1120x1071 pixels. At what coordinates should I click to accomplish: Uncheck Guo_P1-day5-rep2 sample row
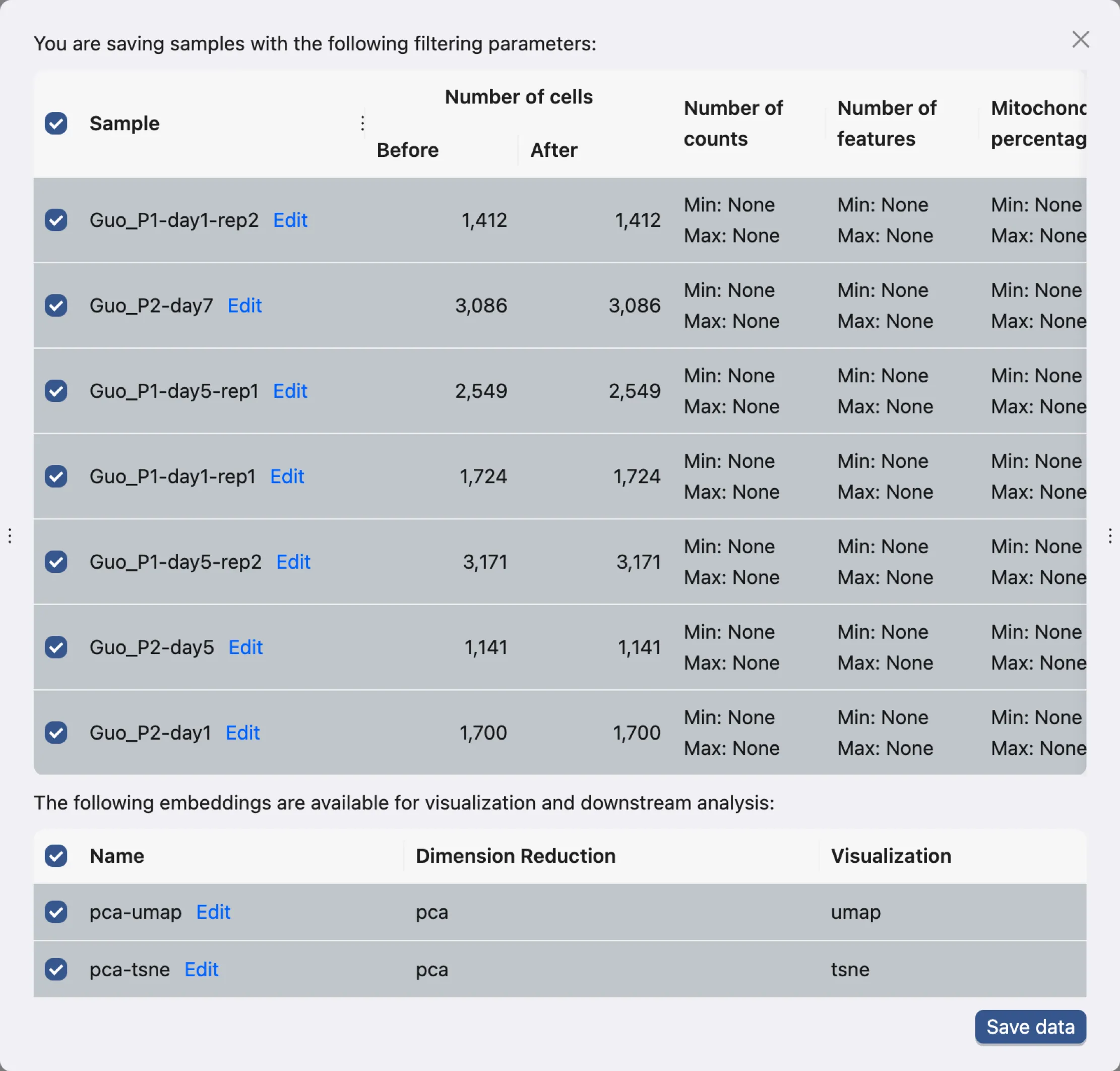pyautogui.click(x=56, y=562)
